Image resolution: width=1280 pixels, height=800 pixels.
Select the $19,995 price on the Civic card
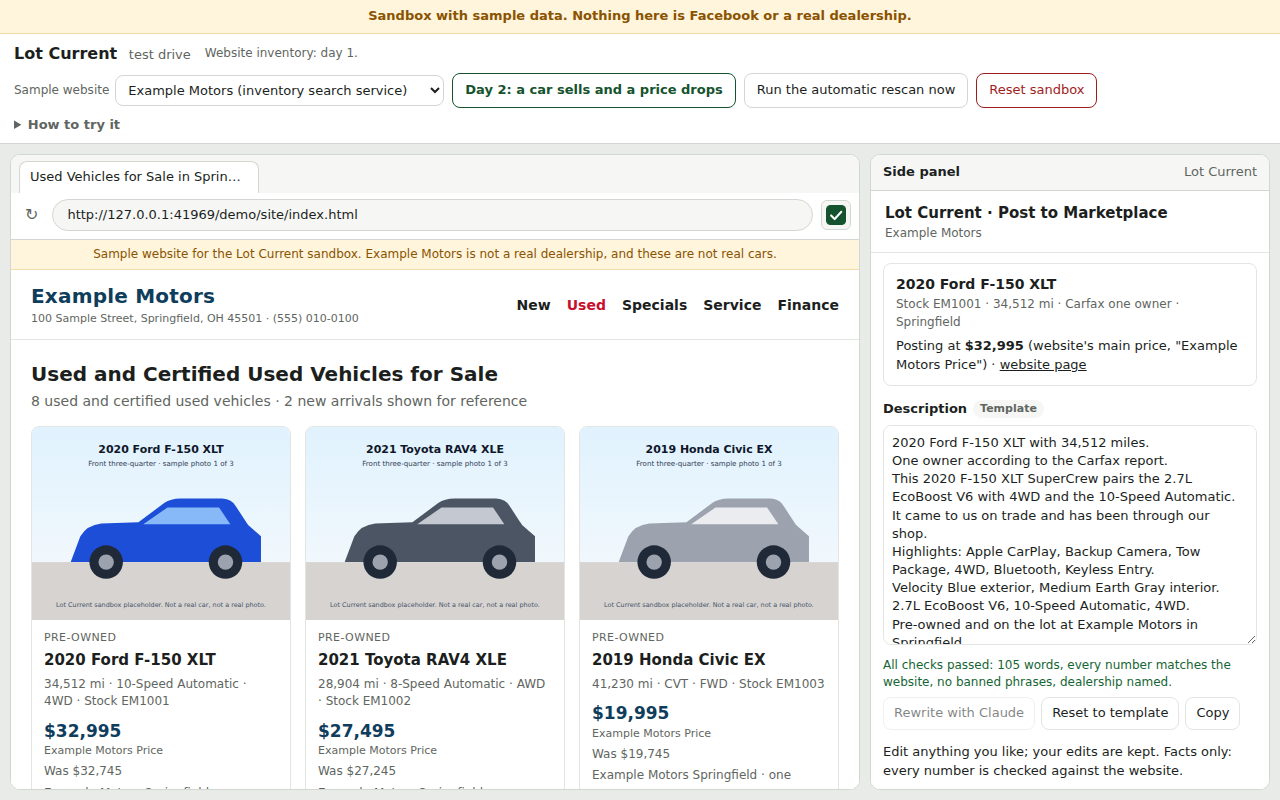coord(631,713)
